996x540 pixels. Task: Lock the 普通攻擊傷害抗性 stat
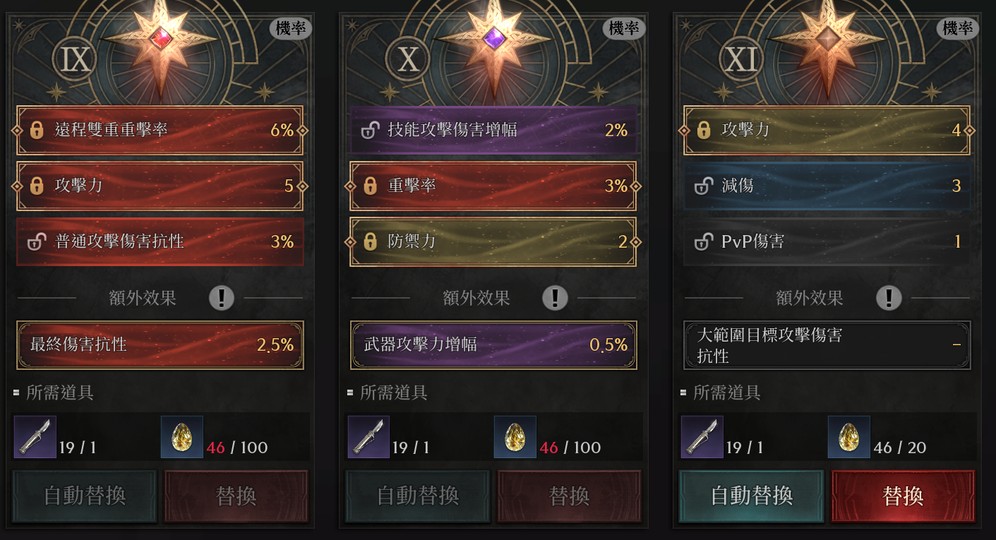[x=37, y=241]
